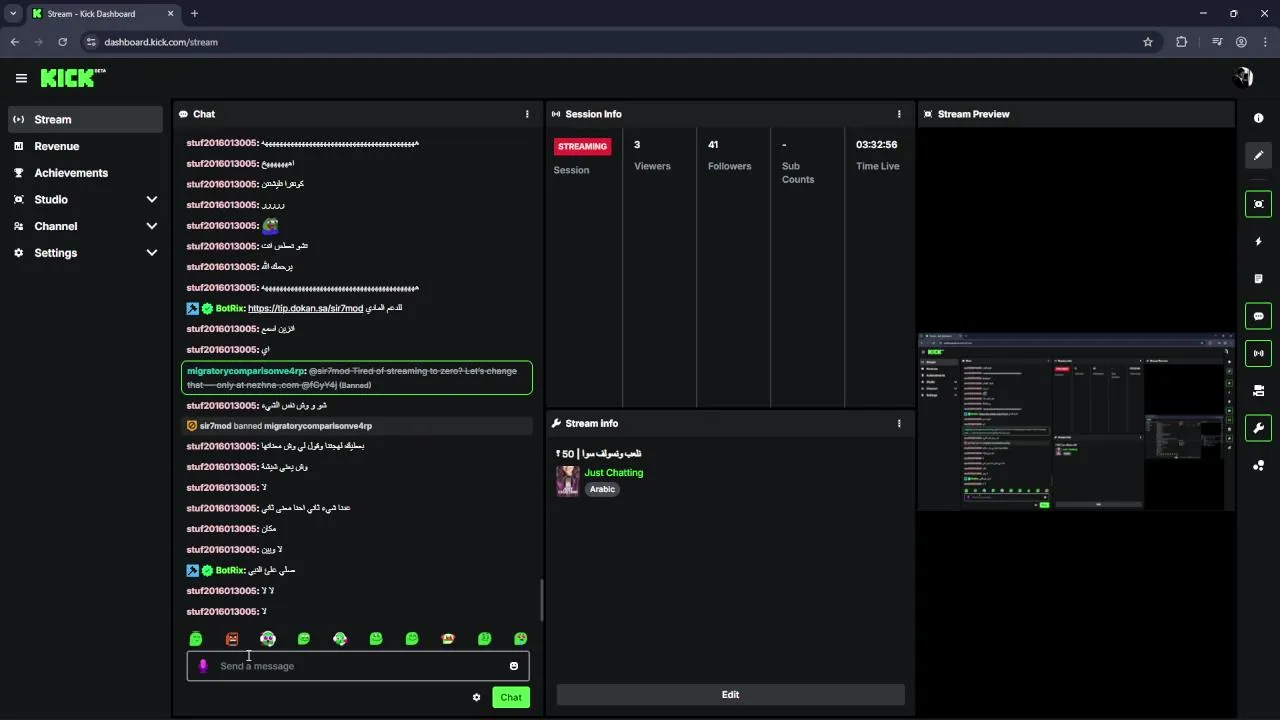
Task: Expand the Studio section chevron
Action: 152,199
